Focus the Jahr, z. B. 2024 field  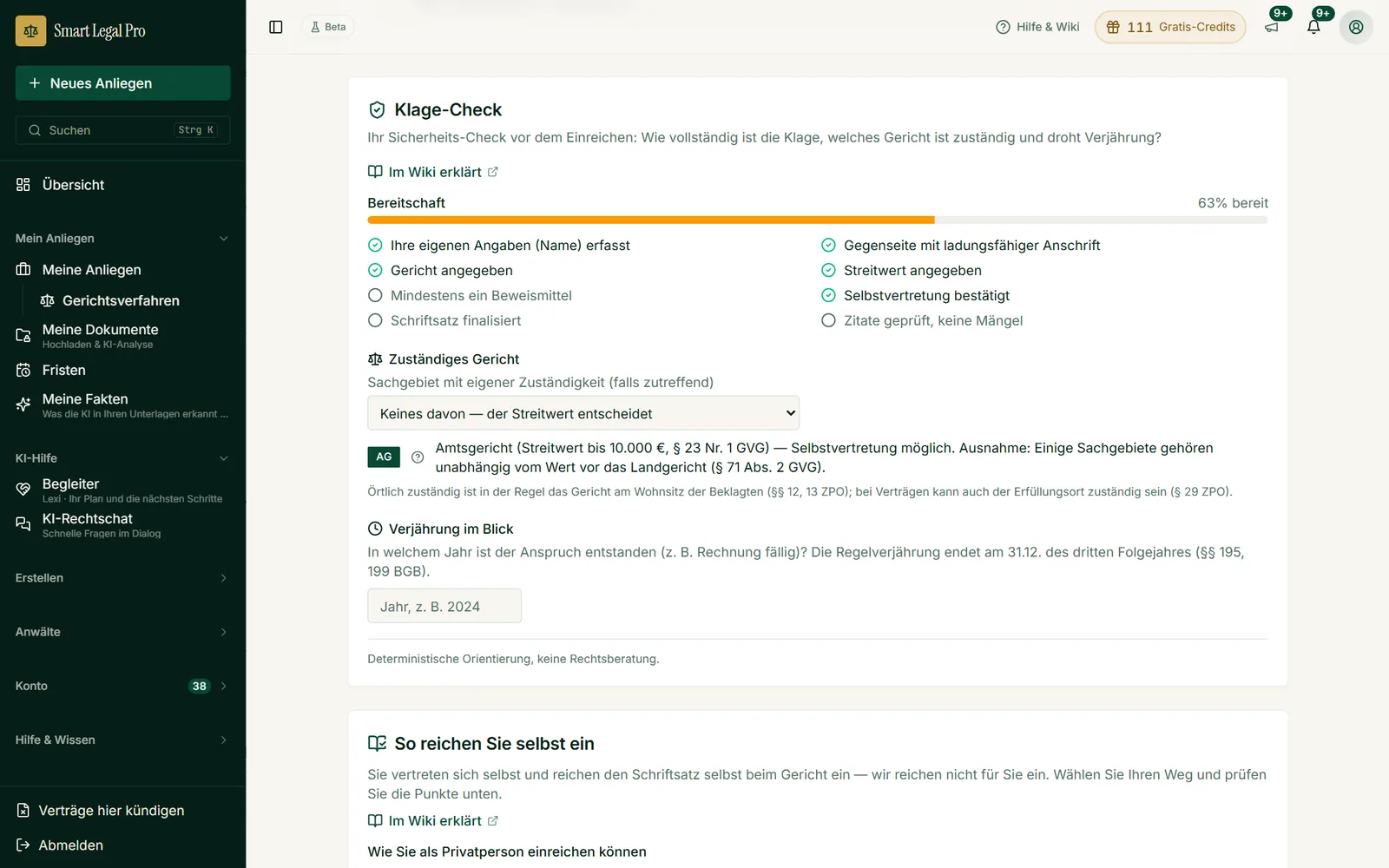[444, 606]
